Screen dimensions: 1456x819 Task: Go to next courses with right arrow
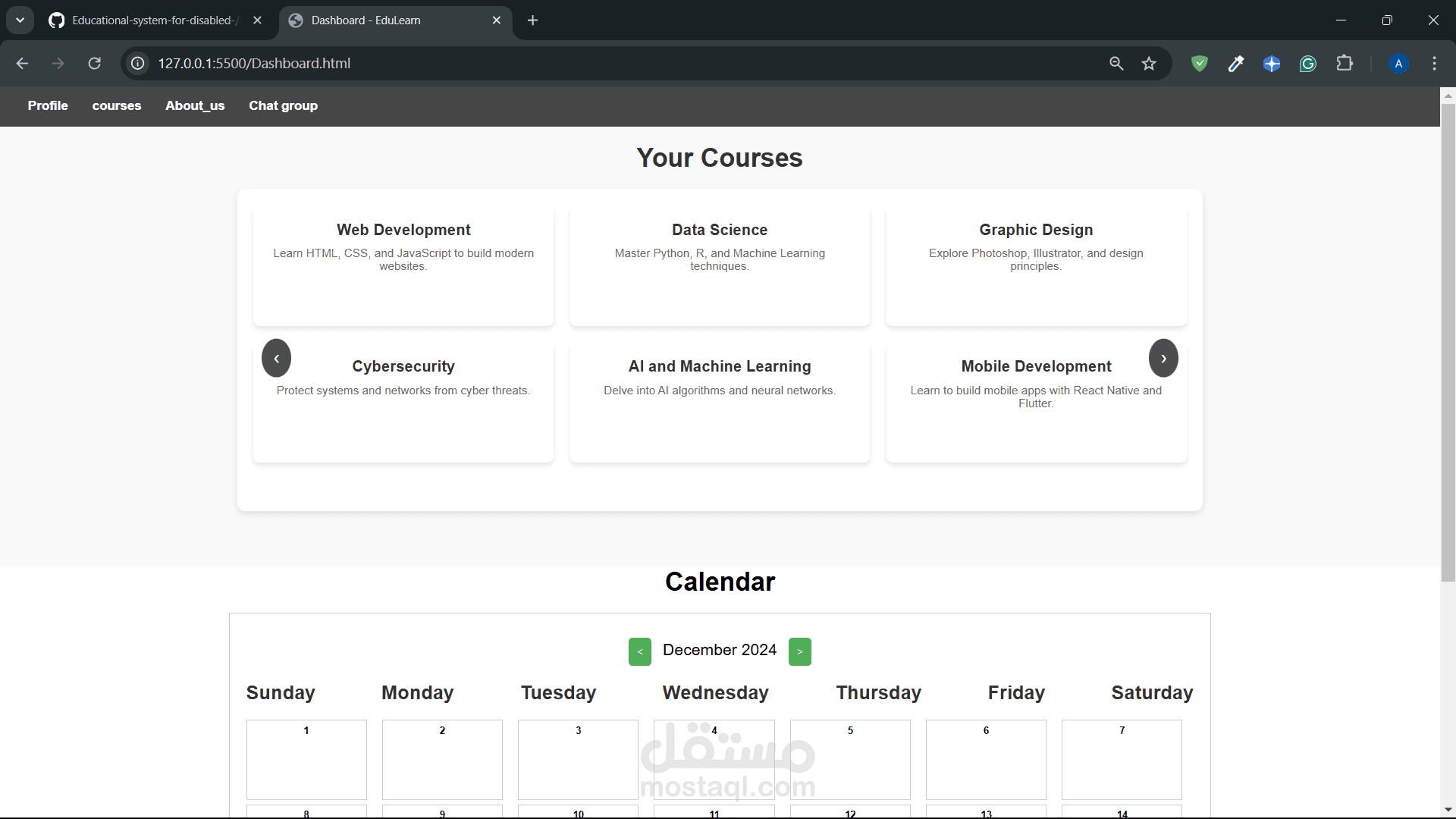[x=1163, y=358]
